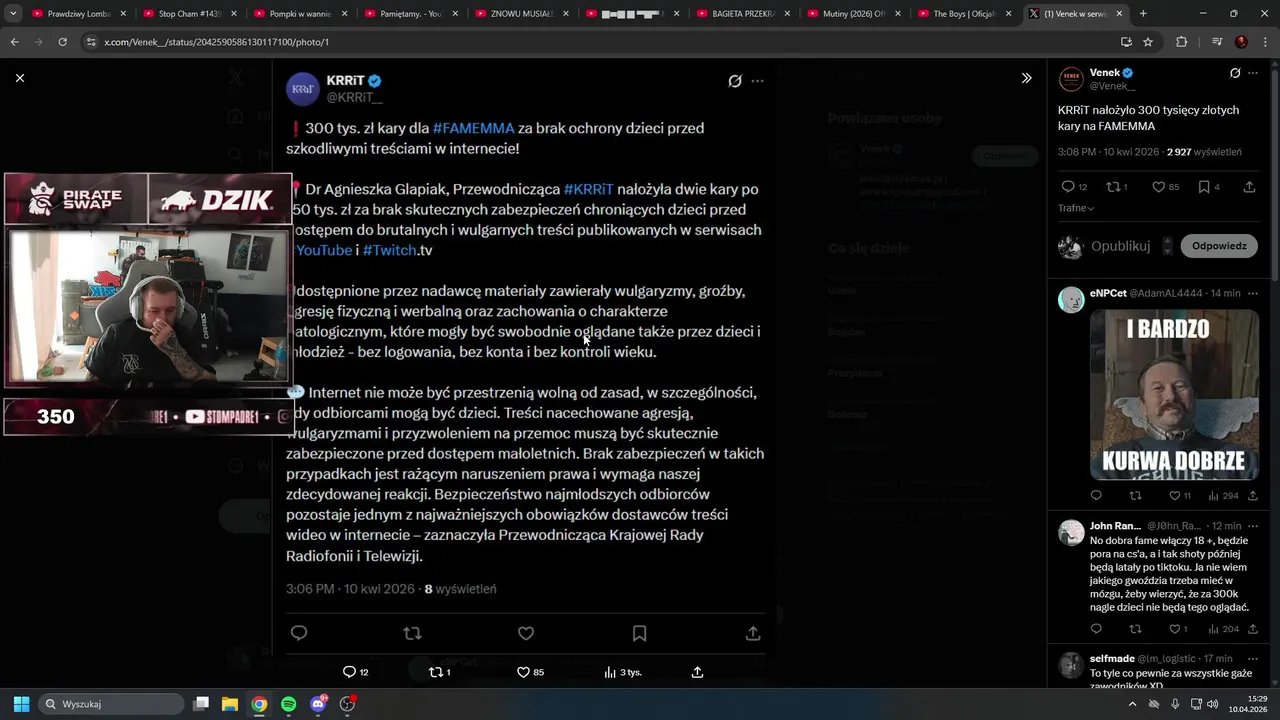Reply to eNPCet's meme comment
The image size is (1280, 720).
coord(1096,495)
